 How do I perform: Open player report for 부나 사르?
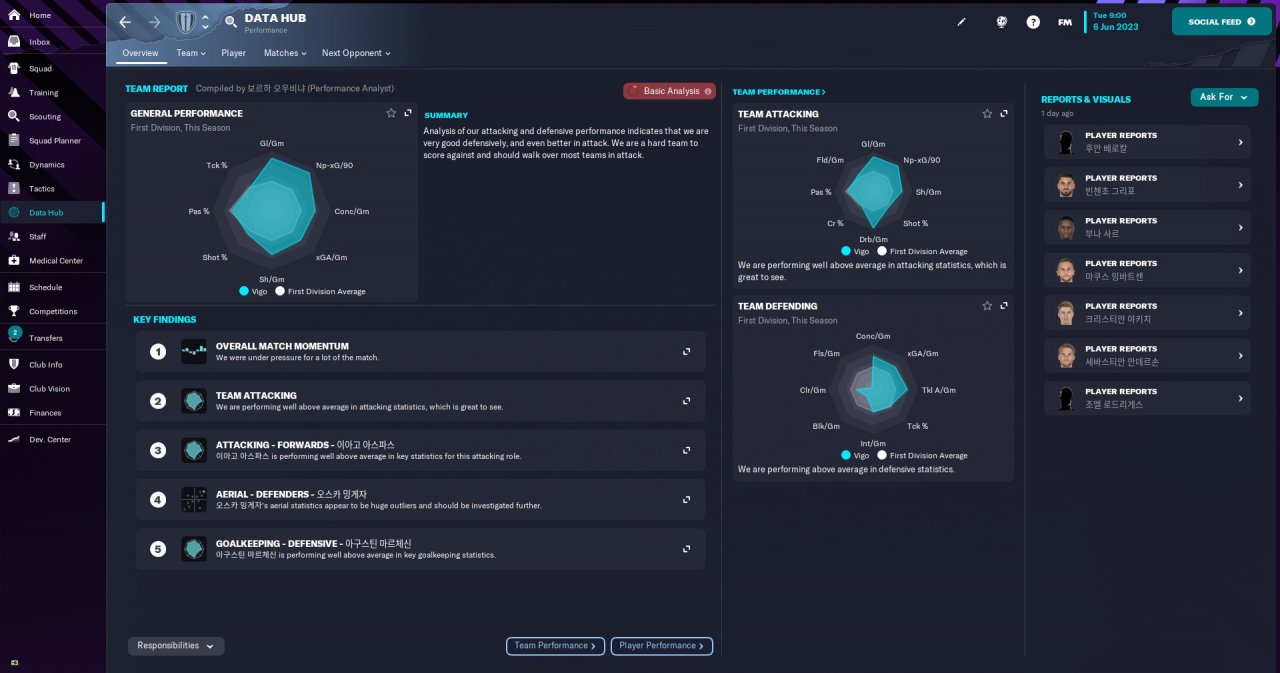(1147, 227)
